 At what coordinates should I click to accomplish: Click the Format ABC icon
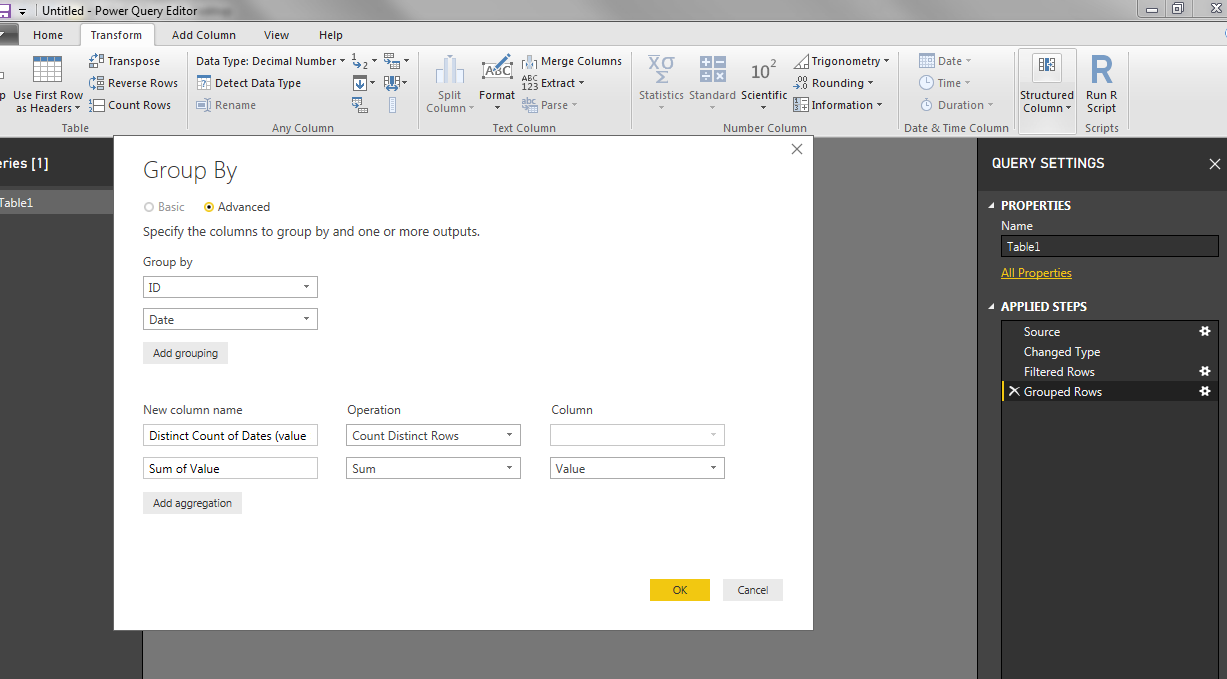point(497,69)
